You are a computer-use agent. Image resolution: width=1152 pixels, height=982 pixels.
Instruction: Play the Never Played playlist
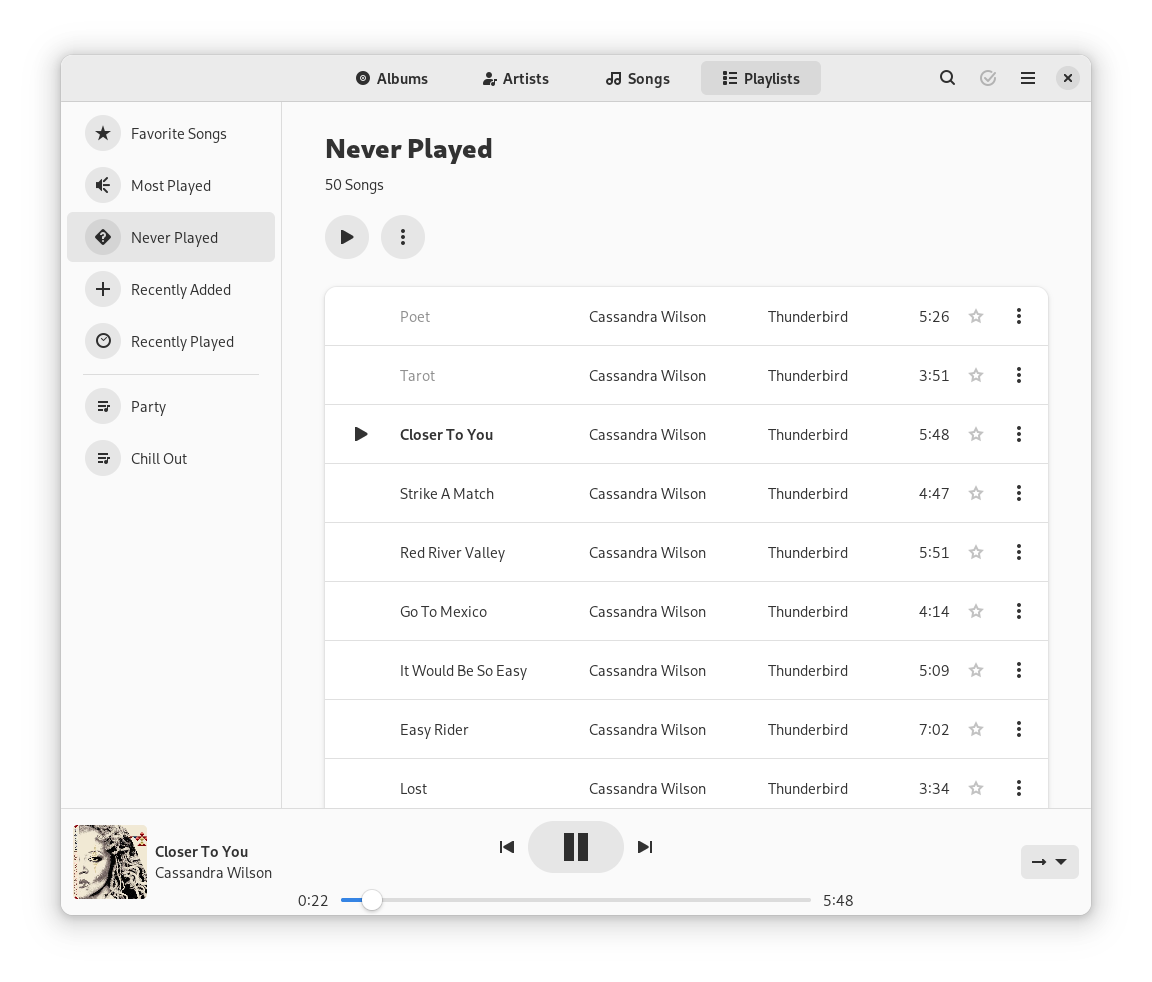347,237
